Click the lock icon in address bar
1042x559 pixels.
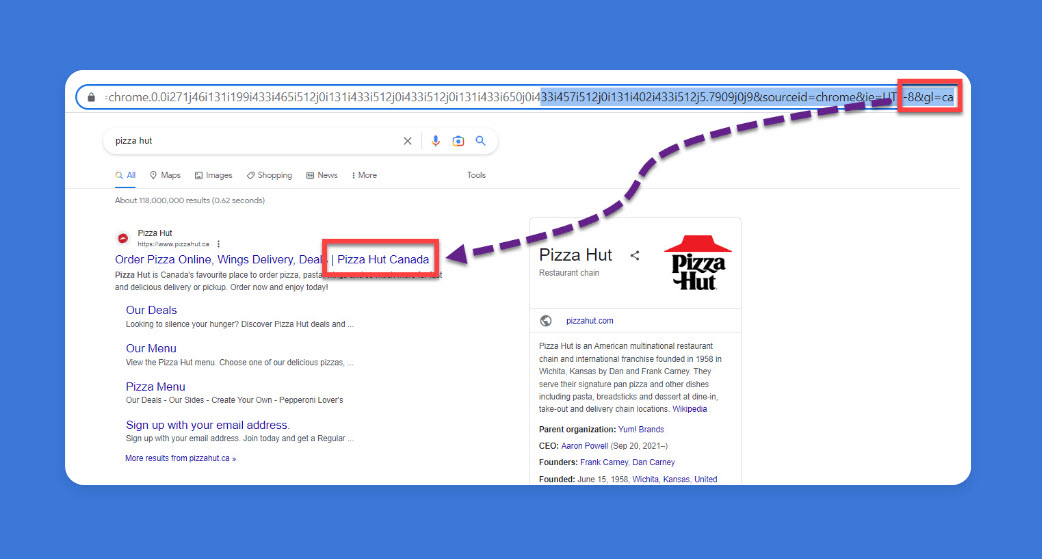(x=92, y=98)
